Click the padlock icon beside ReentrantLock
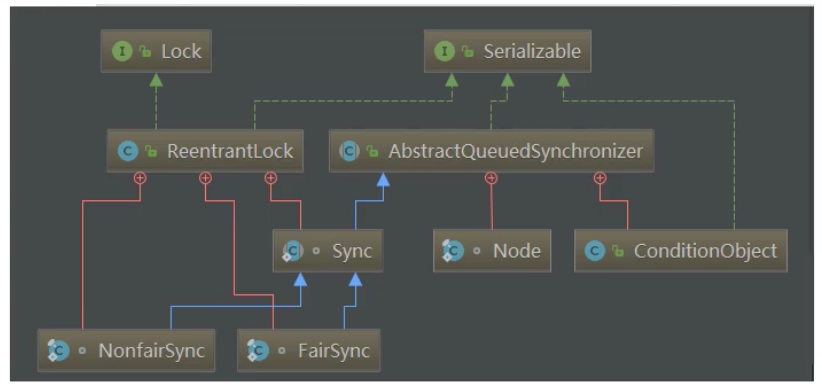This screenshot has width=822, height=391. (151, 152)
